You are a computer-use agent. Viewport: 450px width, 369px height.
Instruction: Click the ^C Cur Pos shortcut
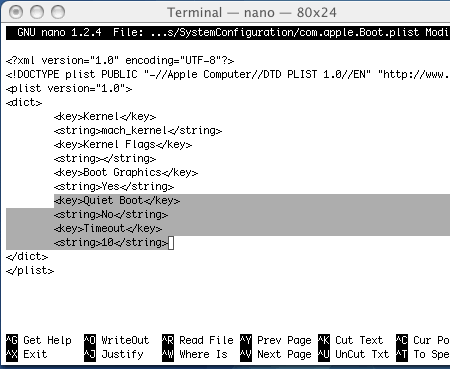point(423,340)
